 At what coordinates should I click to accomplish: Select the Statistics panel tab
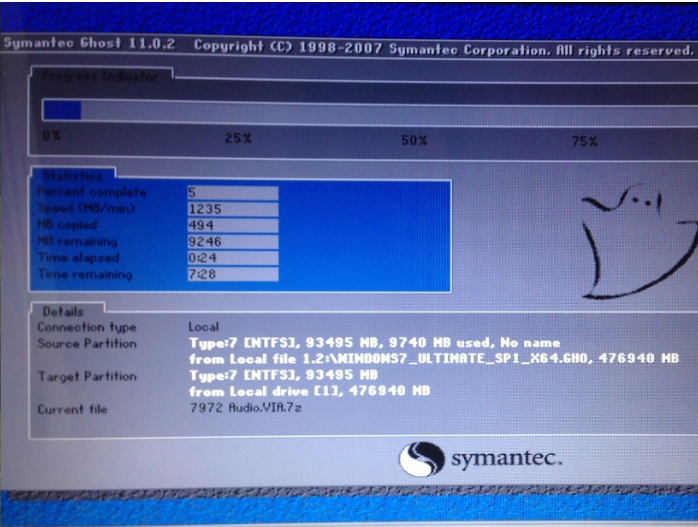[73, 175]
